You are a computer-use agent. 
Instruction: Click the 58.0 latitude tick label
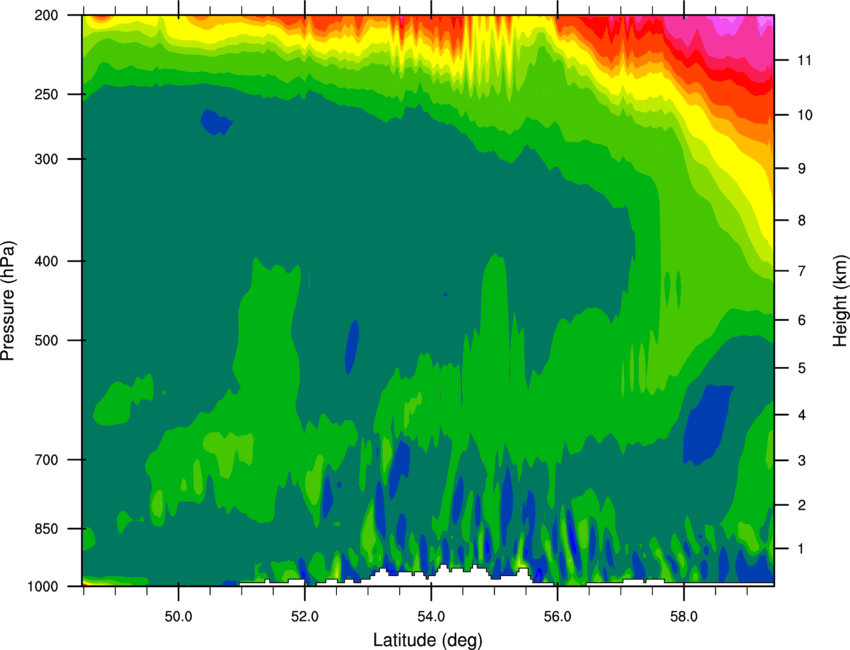coord(684,617)
